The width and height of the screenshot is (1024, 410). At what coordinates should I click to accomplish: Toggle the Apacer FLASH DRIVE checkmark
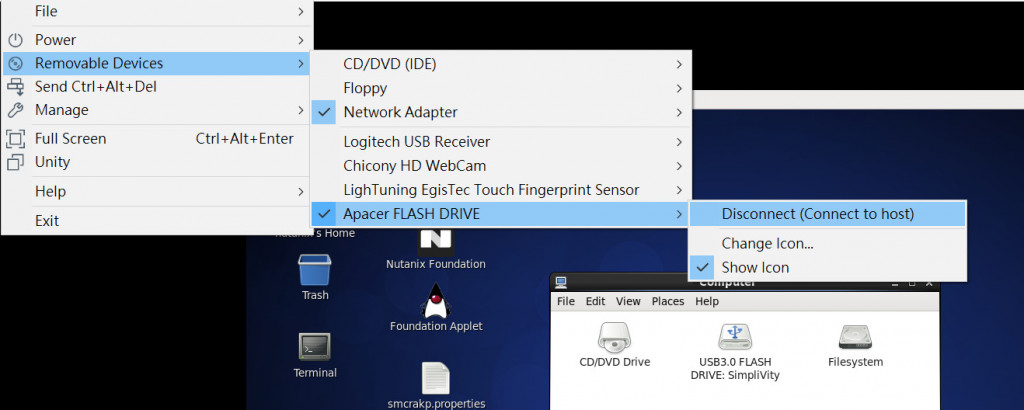click(324, 213)
